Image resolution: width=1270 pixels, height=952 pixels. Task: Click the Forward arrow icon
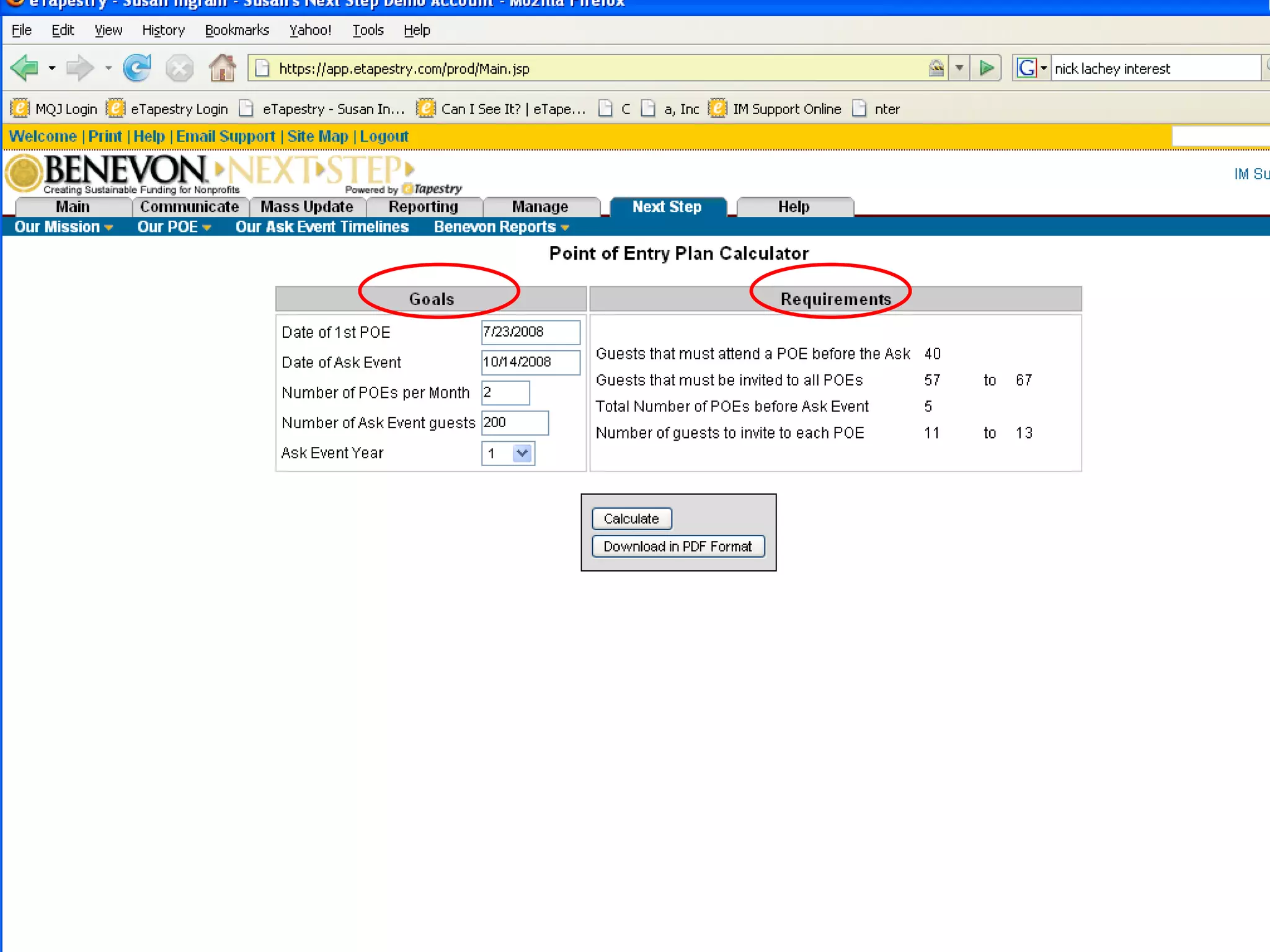[x=79, y=68]
